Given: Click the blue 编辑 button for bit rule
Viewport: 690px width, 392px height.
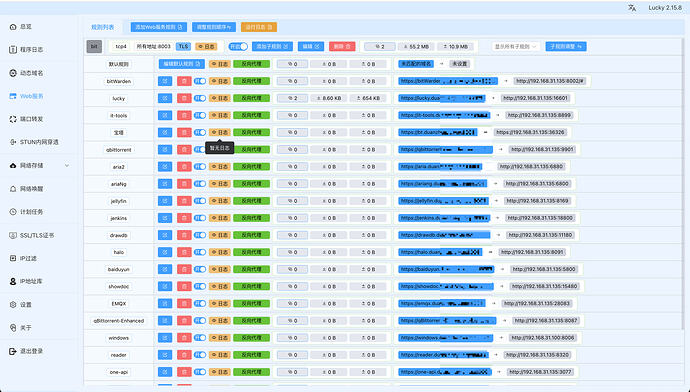Looking at the screenshot, I should [311, 46].
